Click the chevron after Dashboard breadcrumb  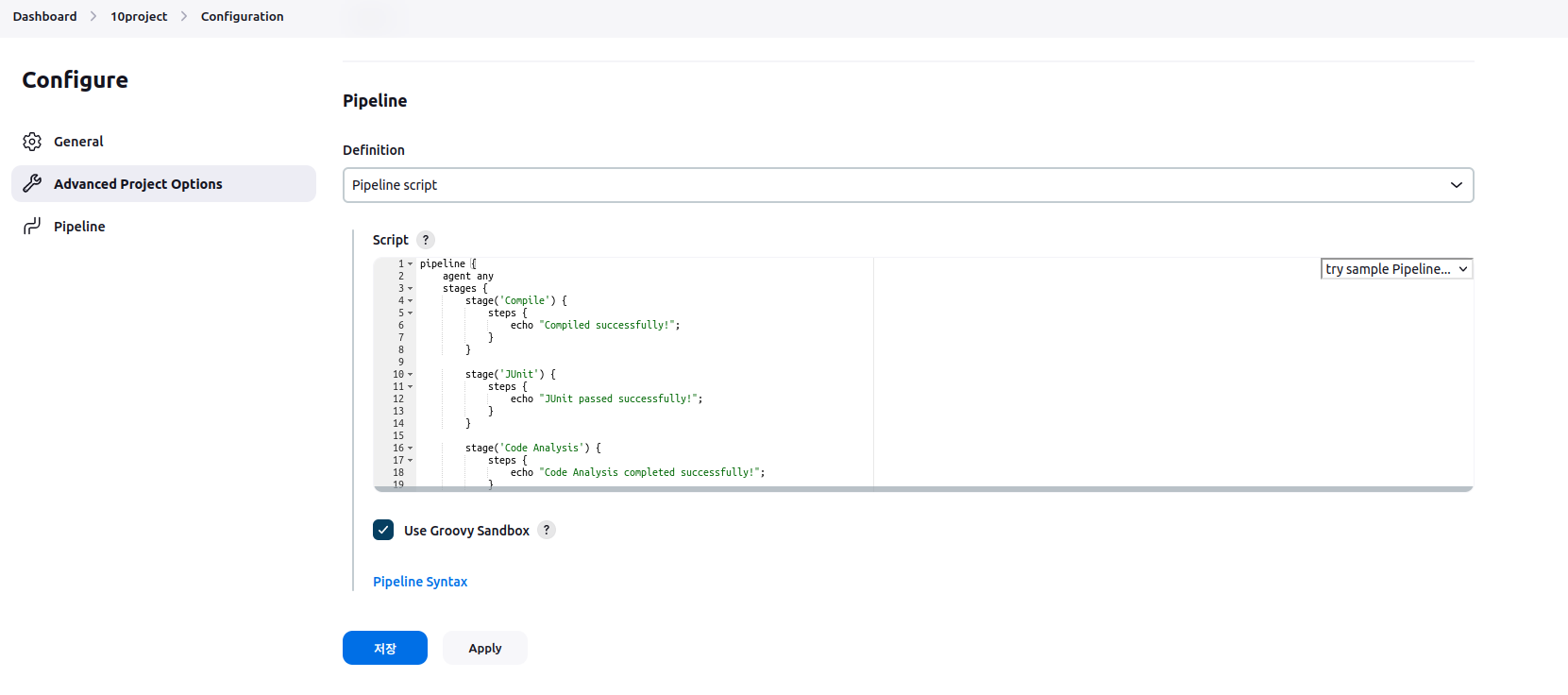[93, 16]
